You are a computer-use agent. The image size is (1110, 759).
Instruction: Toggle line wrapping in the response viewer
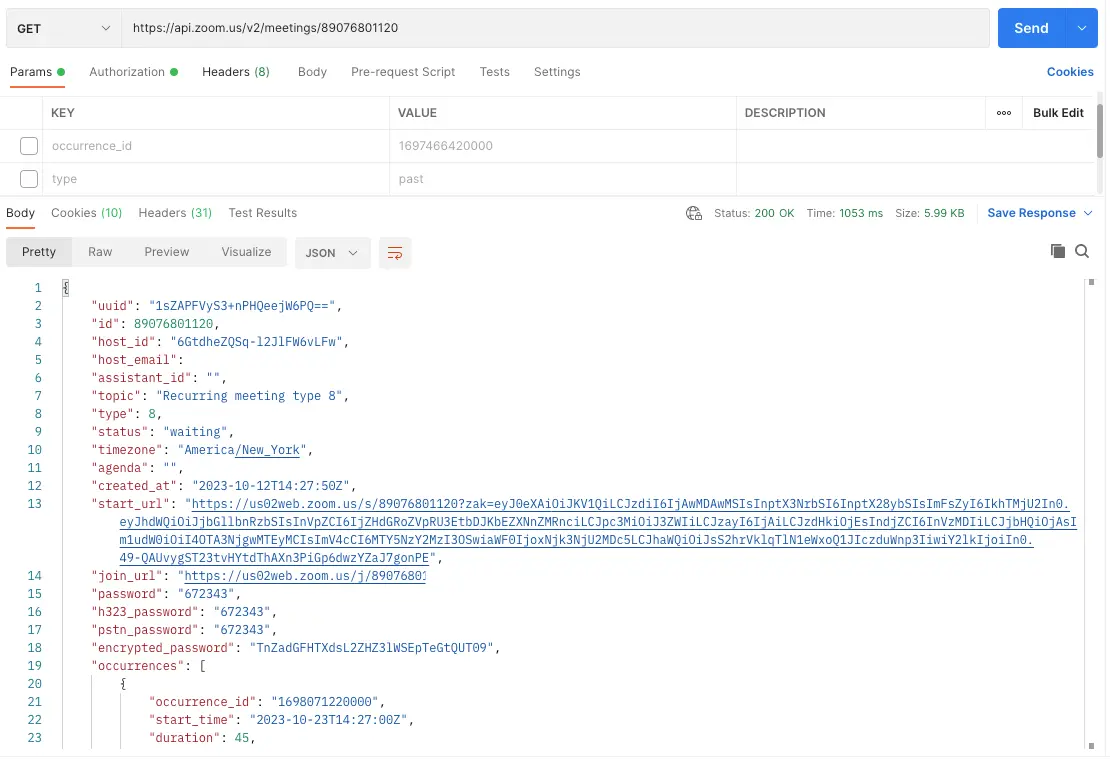coord(394,253)
